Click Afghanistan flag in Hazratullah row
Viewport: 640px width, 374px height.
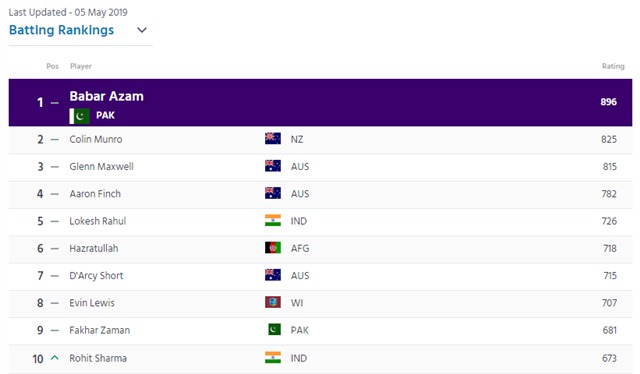(x=273, y=248)
